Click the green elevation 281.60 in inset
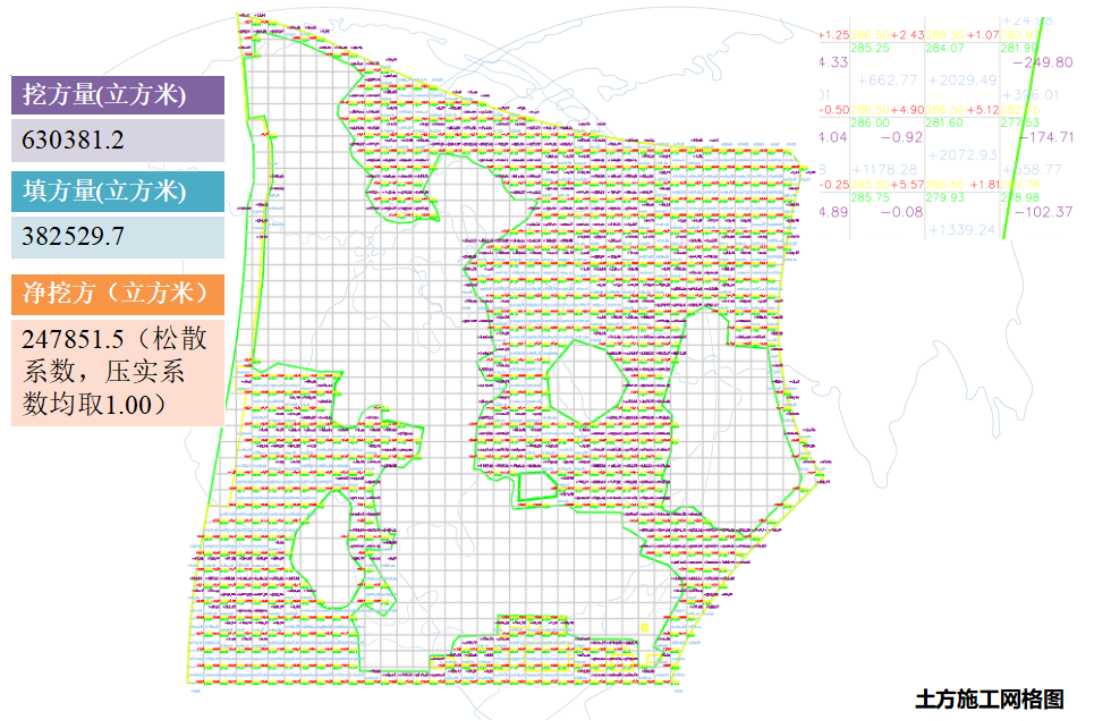Viewport: 1095px width, 721px height. pos(945,122)
